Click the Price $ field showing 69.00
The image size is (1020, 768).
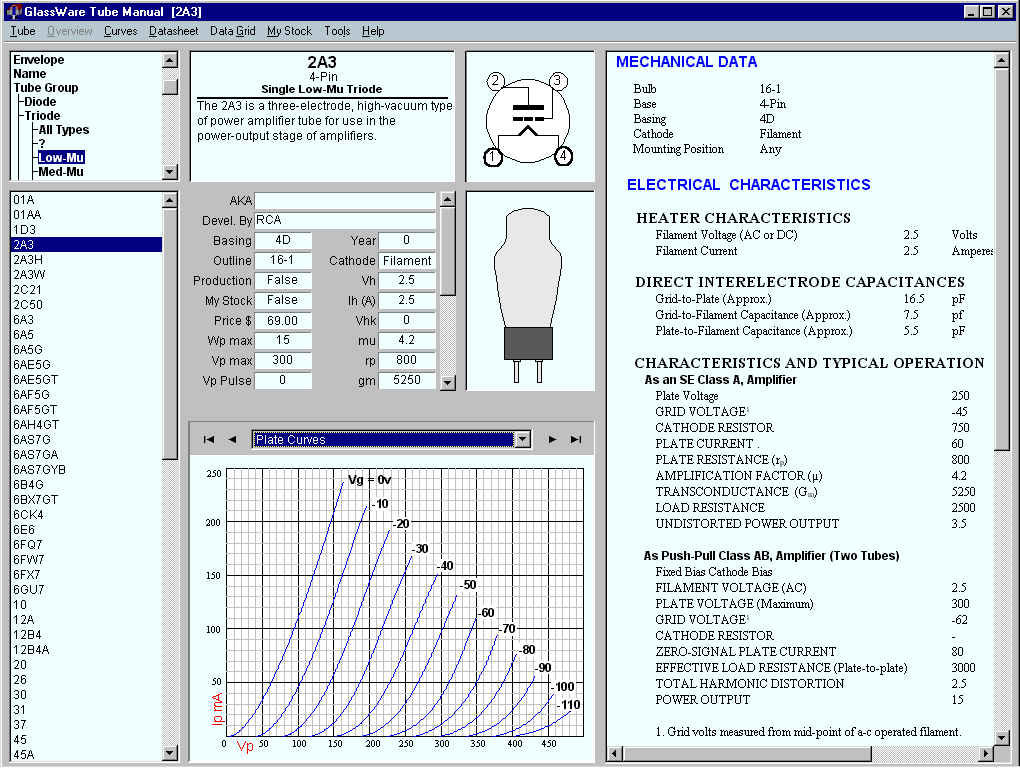click(283, 321)
